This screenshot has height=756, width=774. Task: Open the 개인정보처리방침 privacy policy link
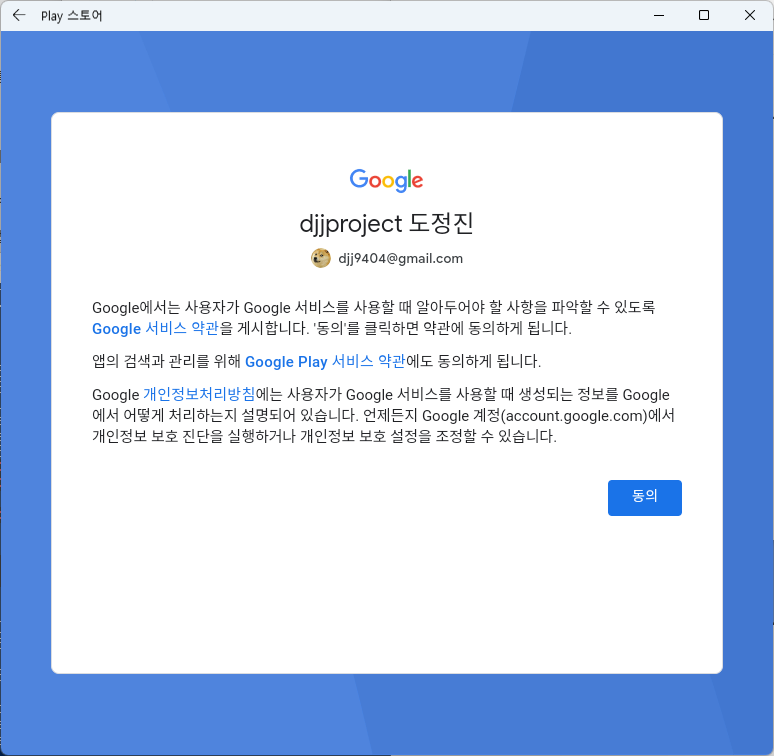coord(199,395)
